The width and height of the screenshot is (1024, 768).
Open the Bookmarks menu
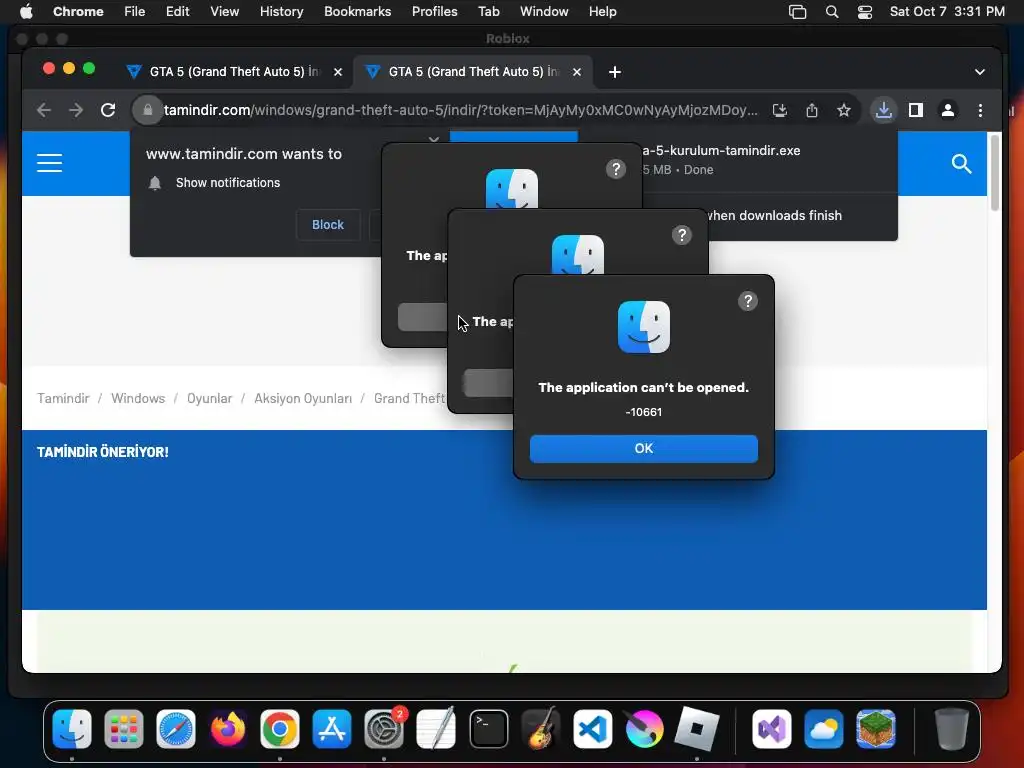(357, 11)
